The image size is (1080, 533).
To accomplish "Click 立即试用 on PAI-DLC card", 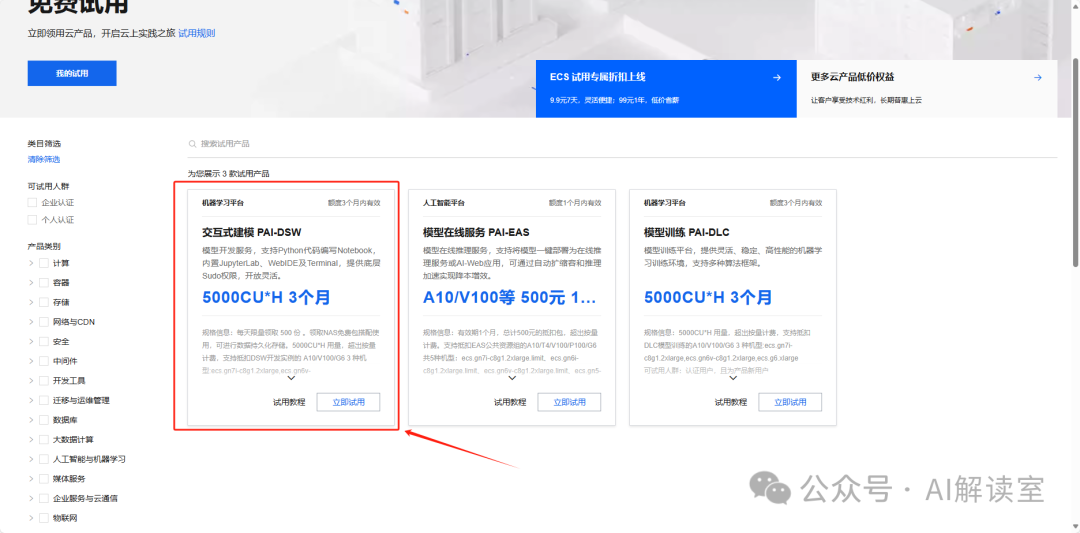I will (x=790, y=402).
